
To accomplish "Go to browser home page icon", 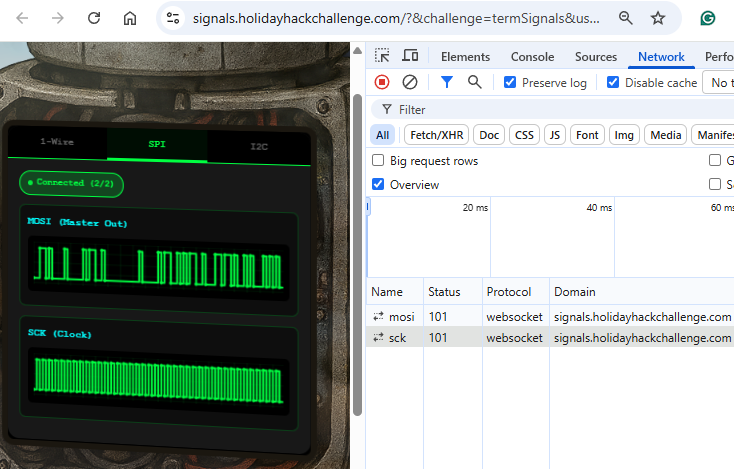I will (x=130, y=18).
